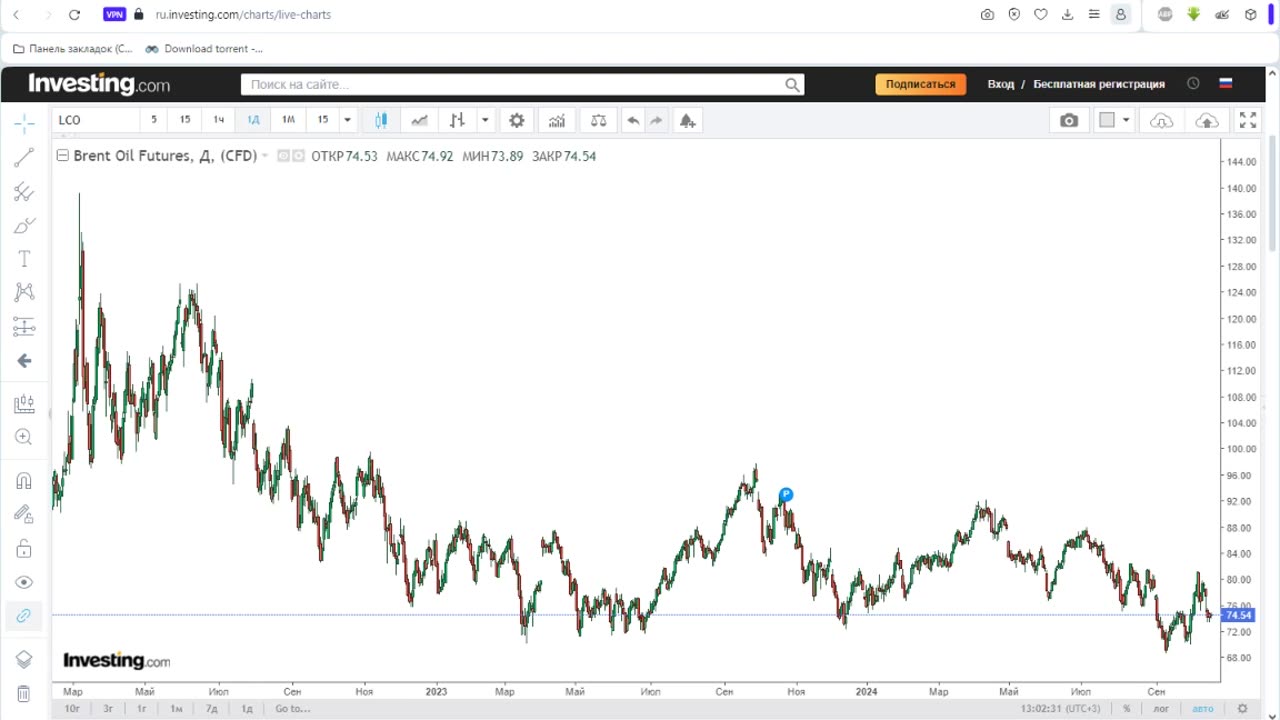
Task: Click the blue P marker on chart
Action: pos(786,495)
